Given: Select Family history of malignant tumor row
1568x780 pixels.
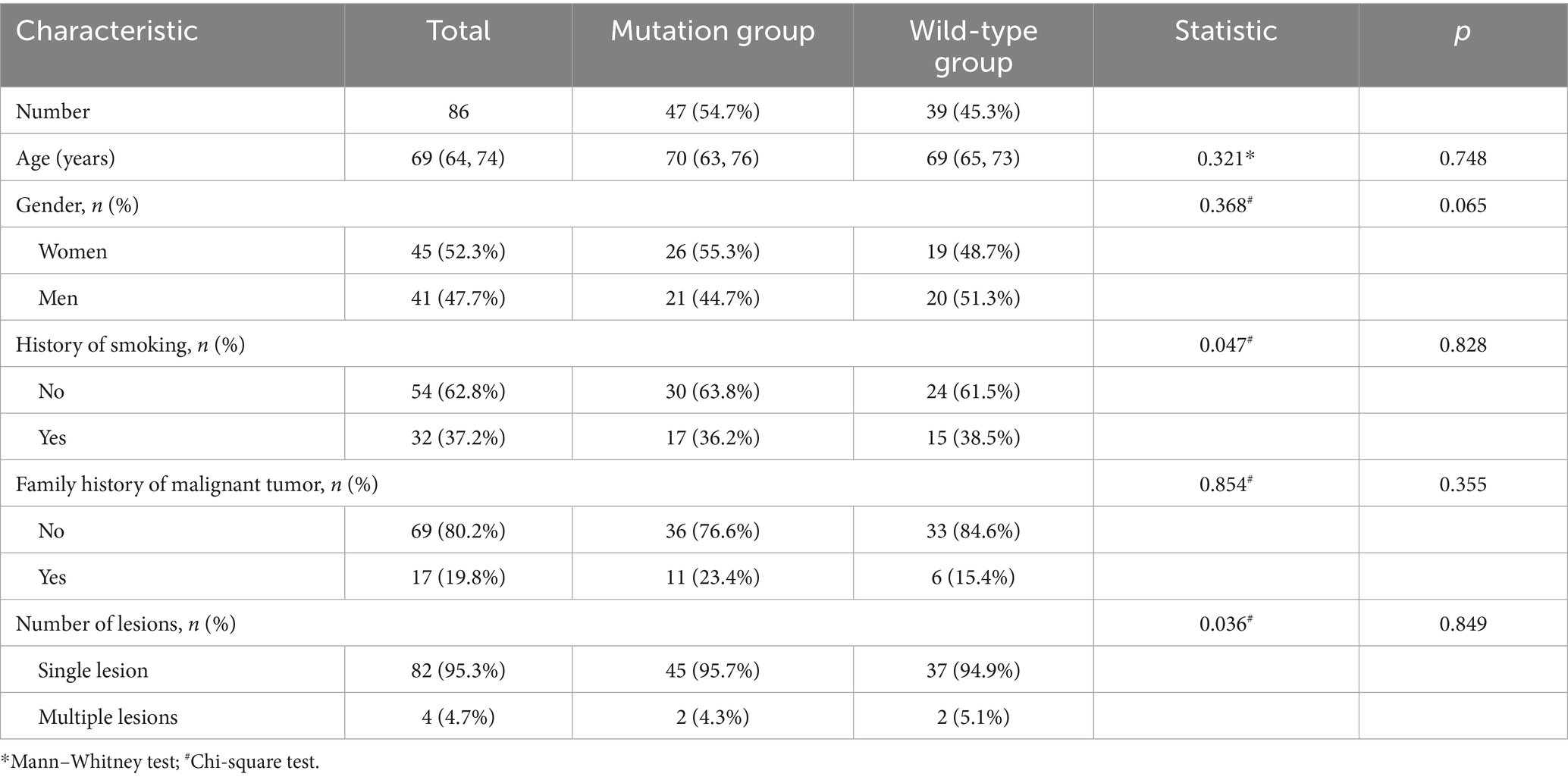Looking at the screenshot, I should point(197,484).
